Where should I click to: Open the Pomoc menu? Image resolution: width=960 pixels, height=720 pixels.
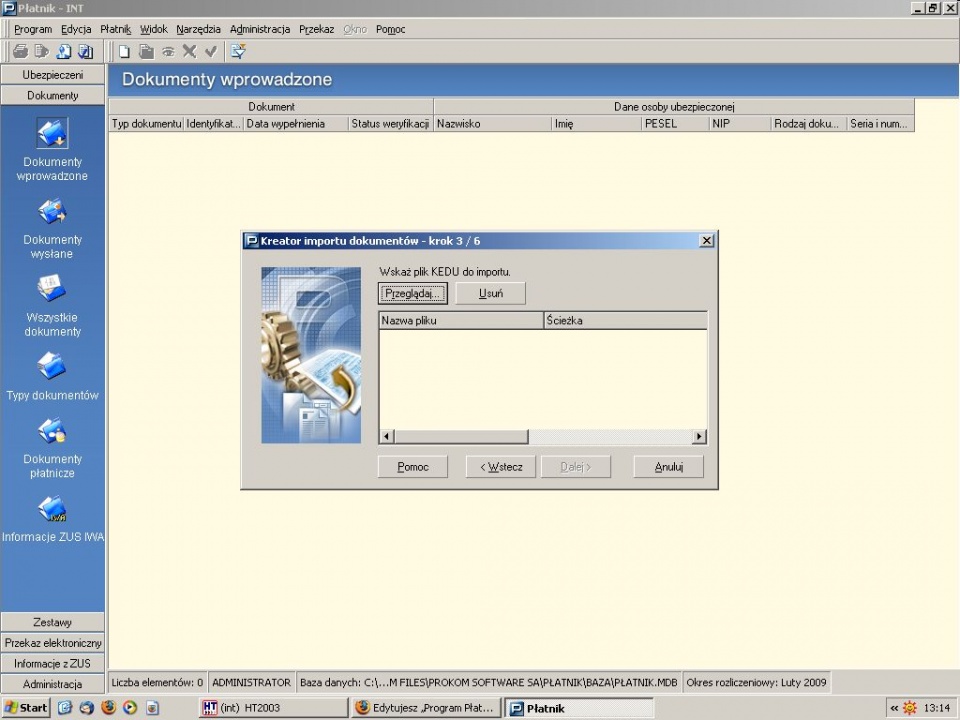tap(391, 29)
